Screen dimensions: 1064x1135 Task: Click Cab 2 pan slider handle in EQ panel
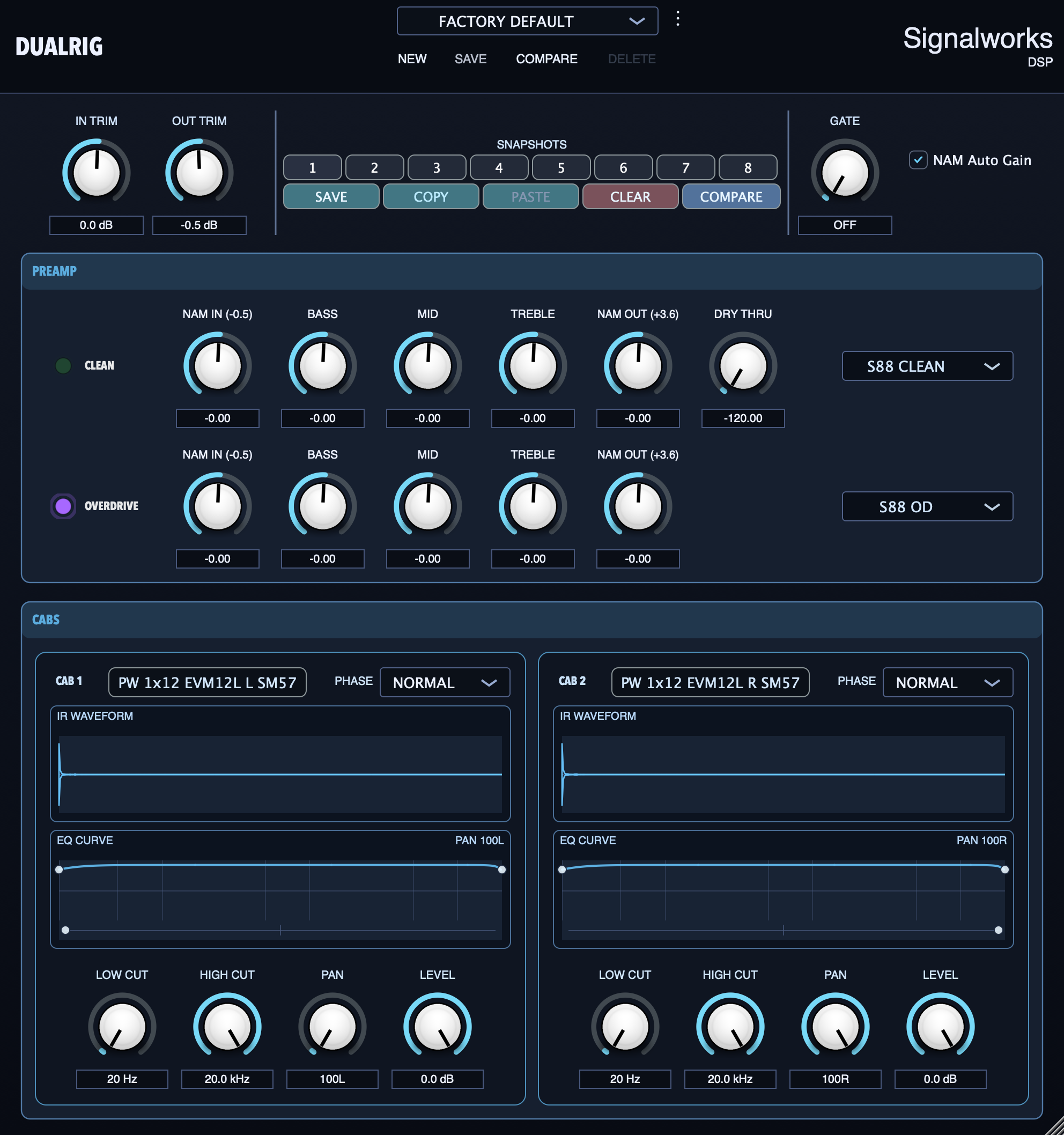coord(999,930)
